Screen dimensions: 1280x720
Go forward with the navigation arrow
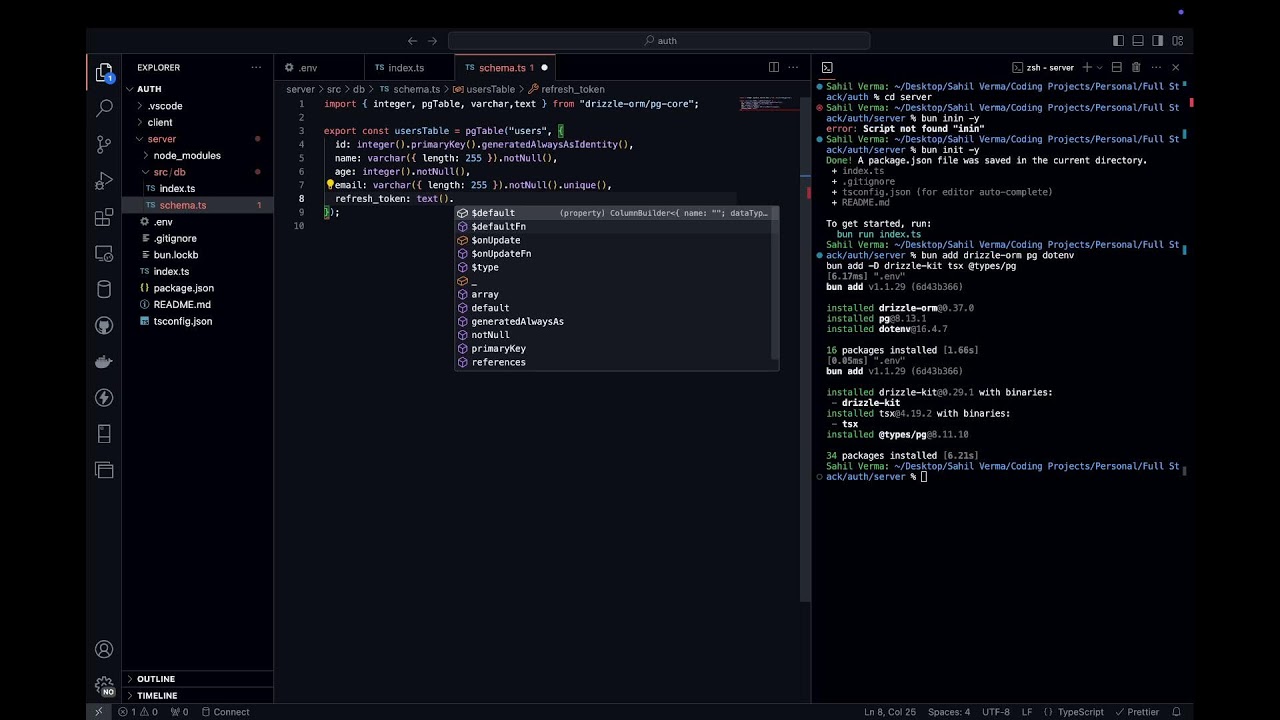coord(432,41)
